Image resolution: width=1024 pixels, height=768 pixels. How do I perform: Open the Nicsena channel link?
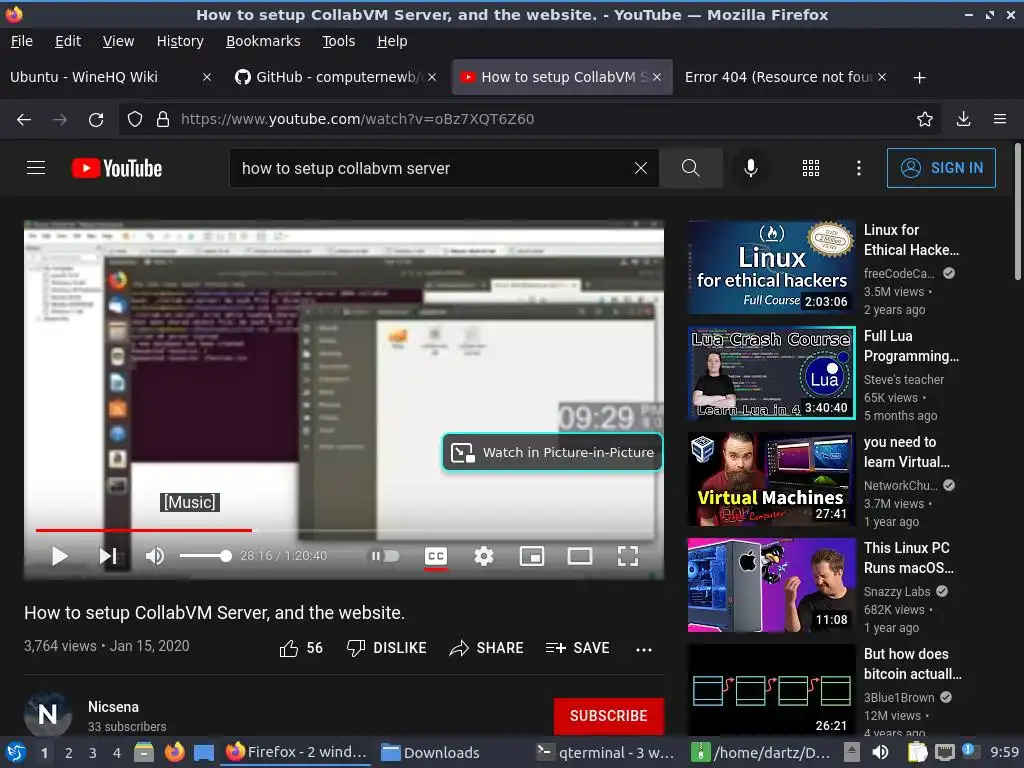(113, 707)
